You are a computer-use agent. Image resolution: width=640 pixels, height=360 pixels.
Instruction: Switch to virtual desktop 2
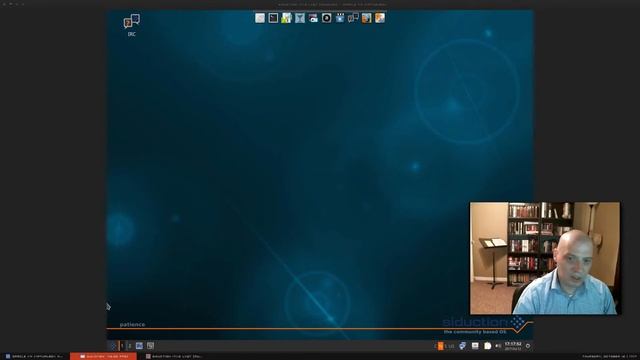(129, 346)
